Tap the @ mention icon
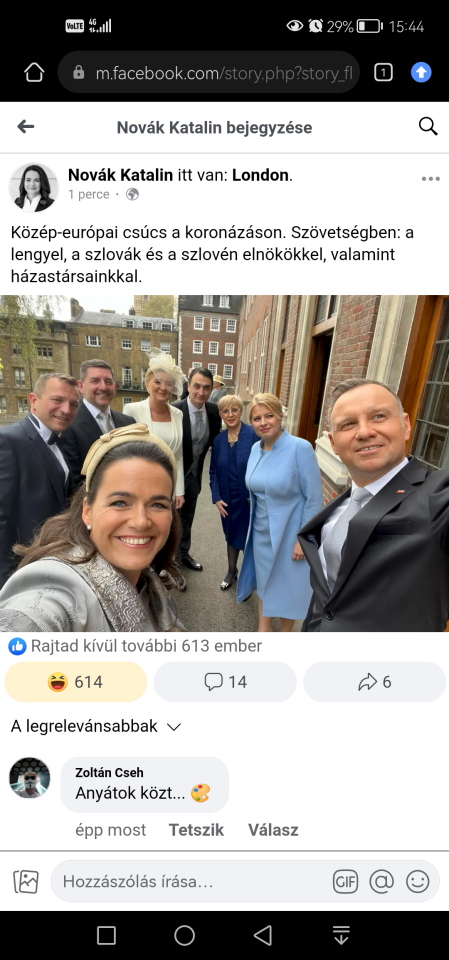 pyautogui.click(x=382, y=882)
